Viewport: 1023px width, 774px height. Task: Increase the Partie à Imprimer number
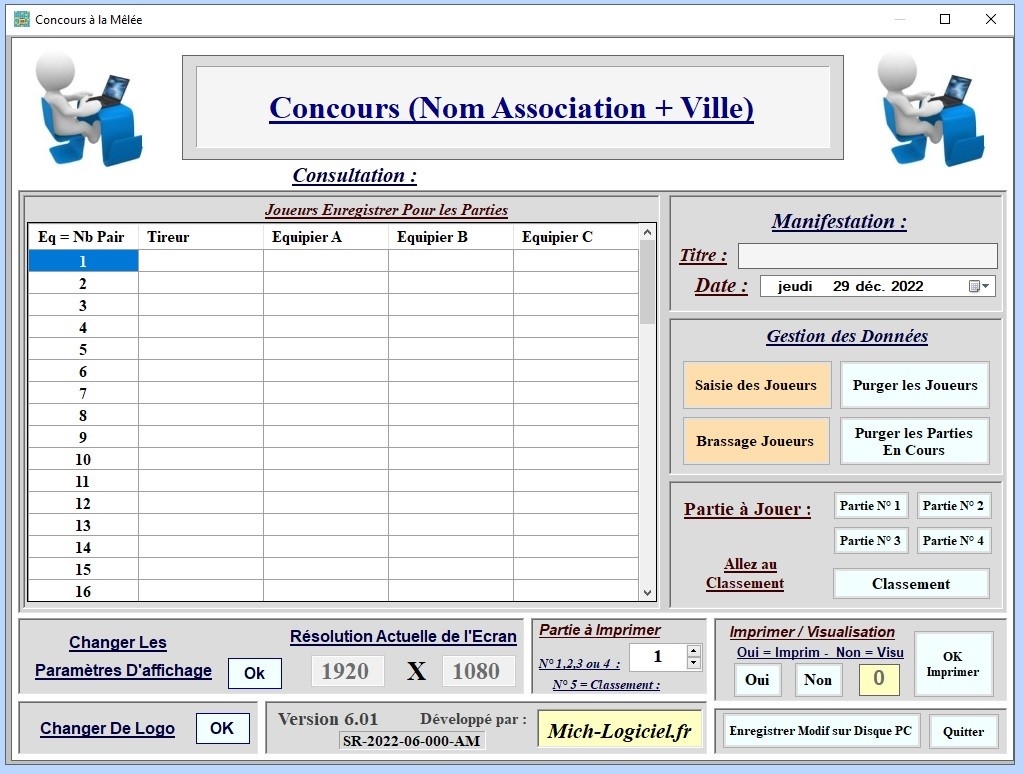(694, 650)
